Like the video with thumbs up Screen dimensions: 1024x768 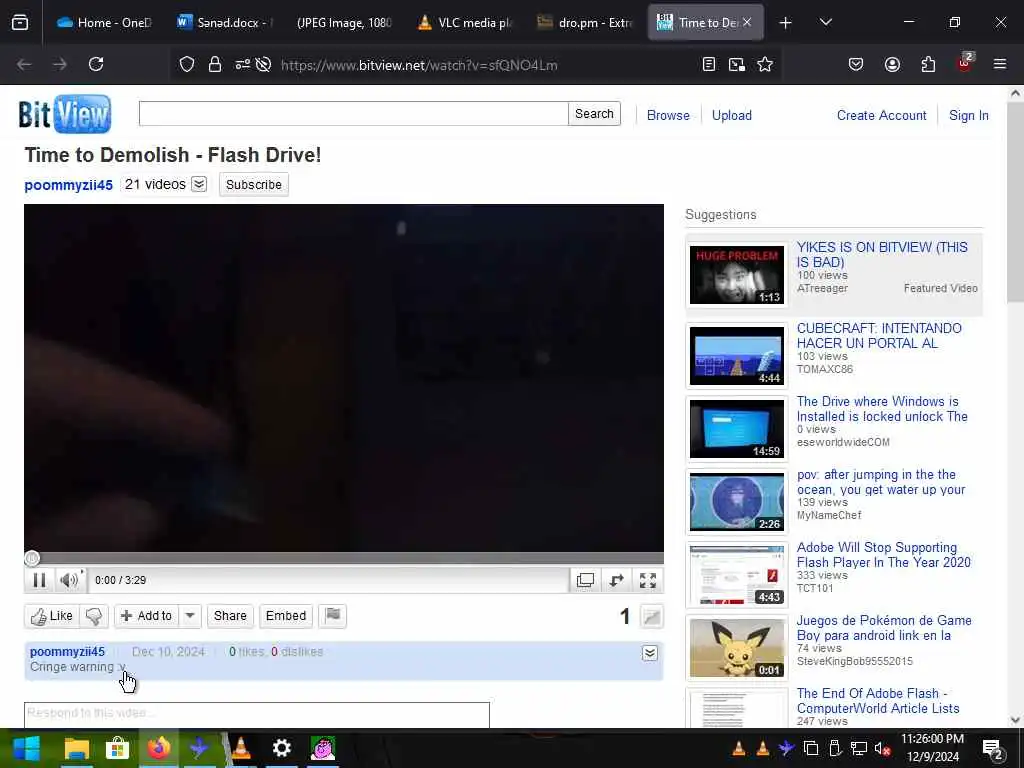[52, 616]
